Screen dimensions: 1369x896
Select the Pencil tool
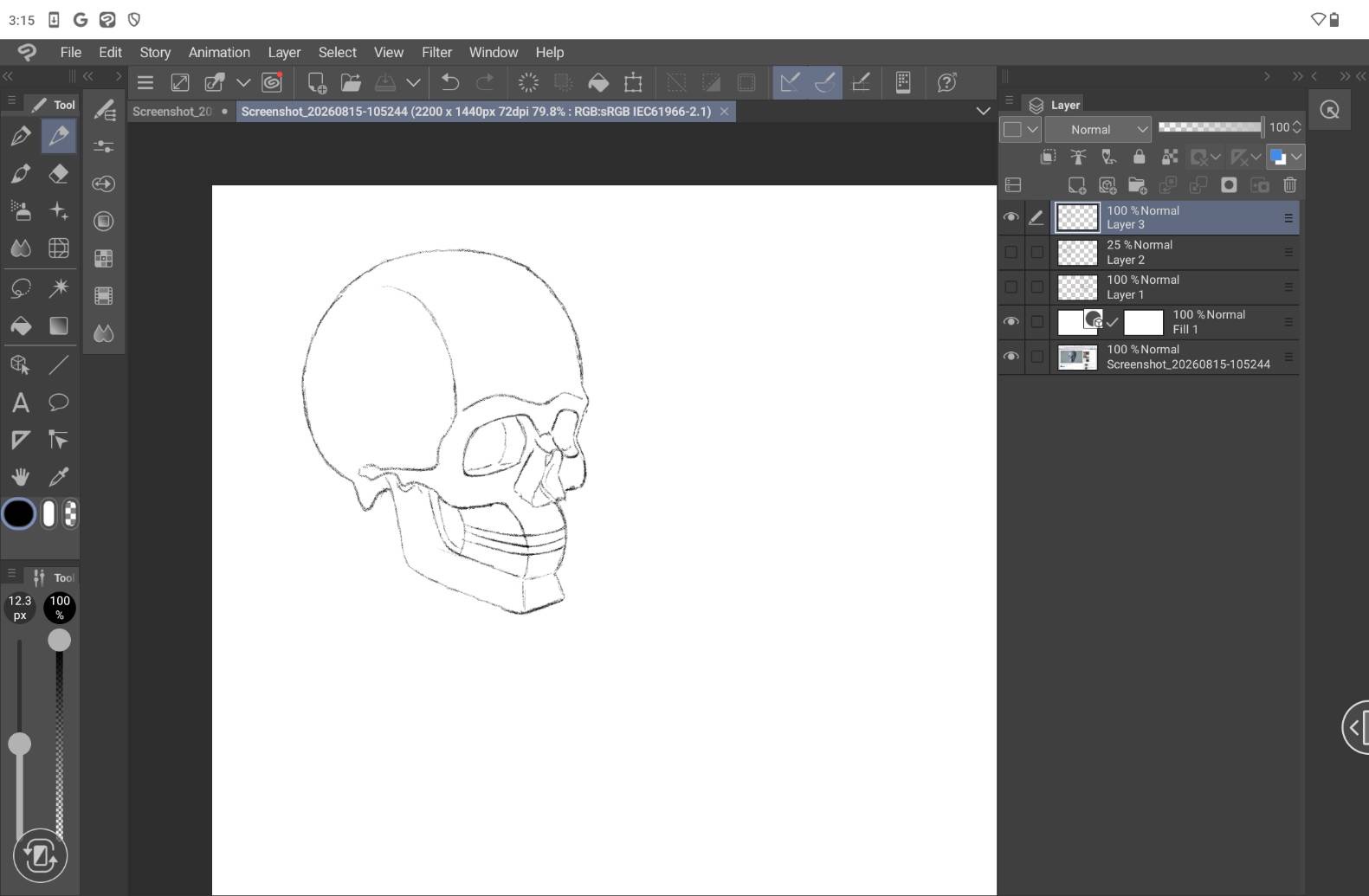[59, 136]
